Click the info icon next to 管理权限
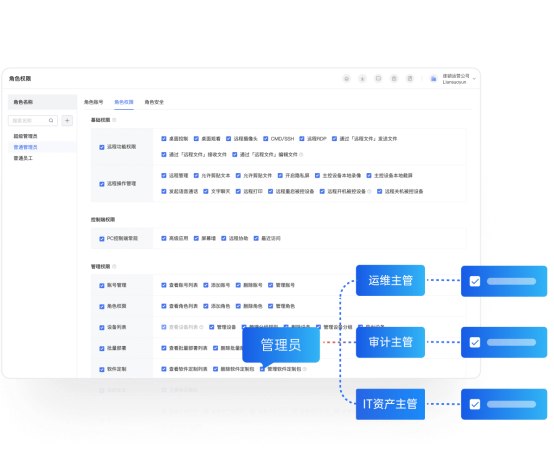Screen dimensions: 554x462 click(114, 266)
